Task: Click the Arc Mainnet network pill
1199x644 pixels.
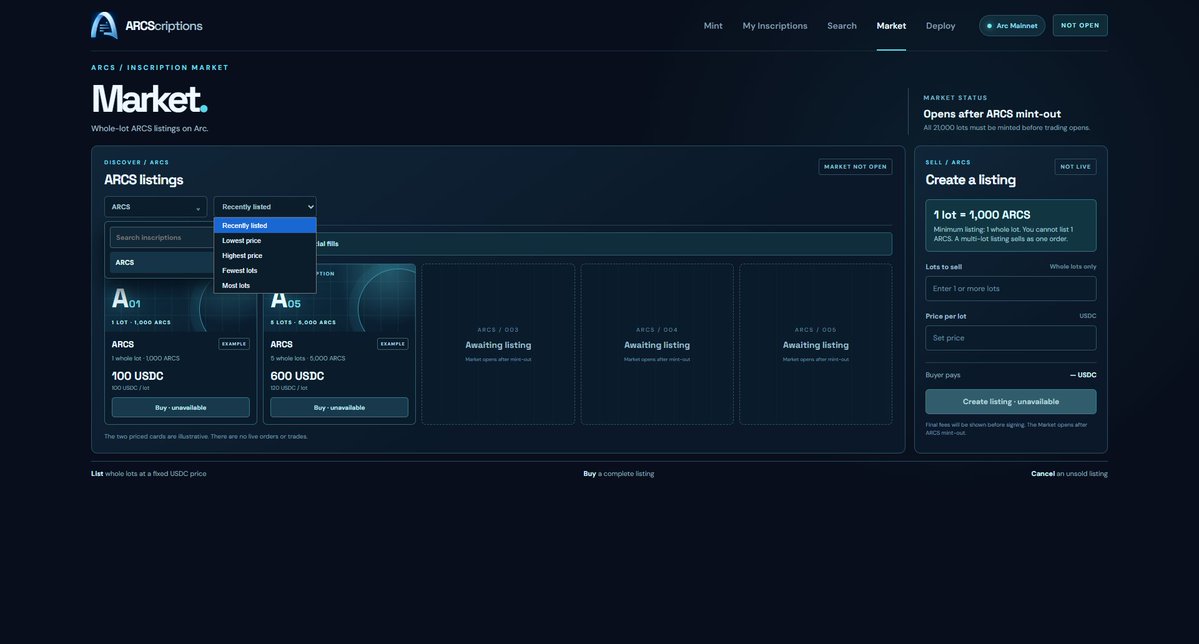Action: pos(1012,26)
